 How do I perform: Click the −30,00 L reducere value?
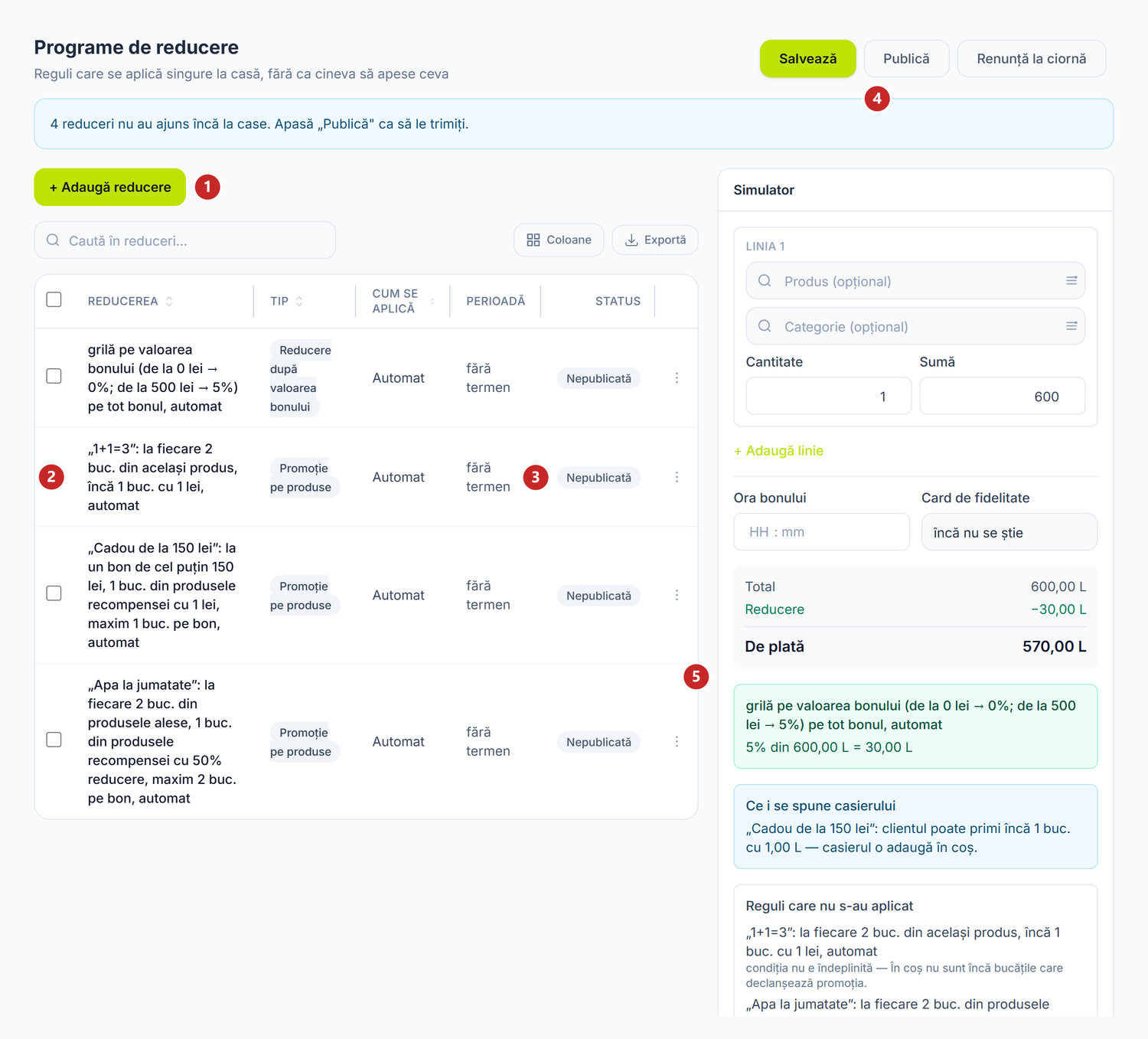click(1058, 609)
